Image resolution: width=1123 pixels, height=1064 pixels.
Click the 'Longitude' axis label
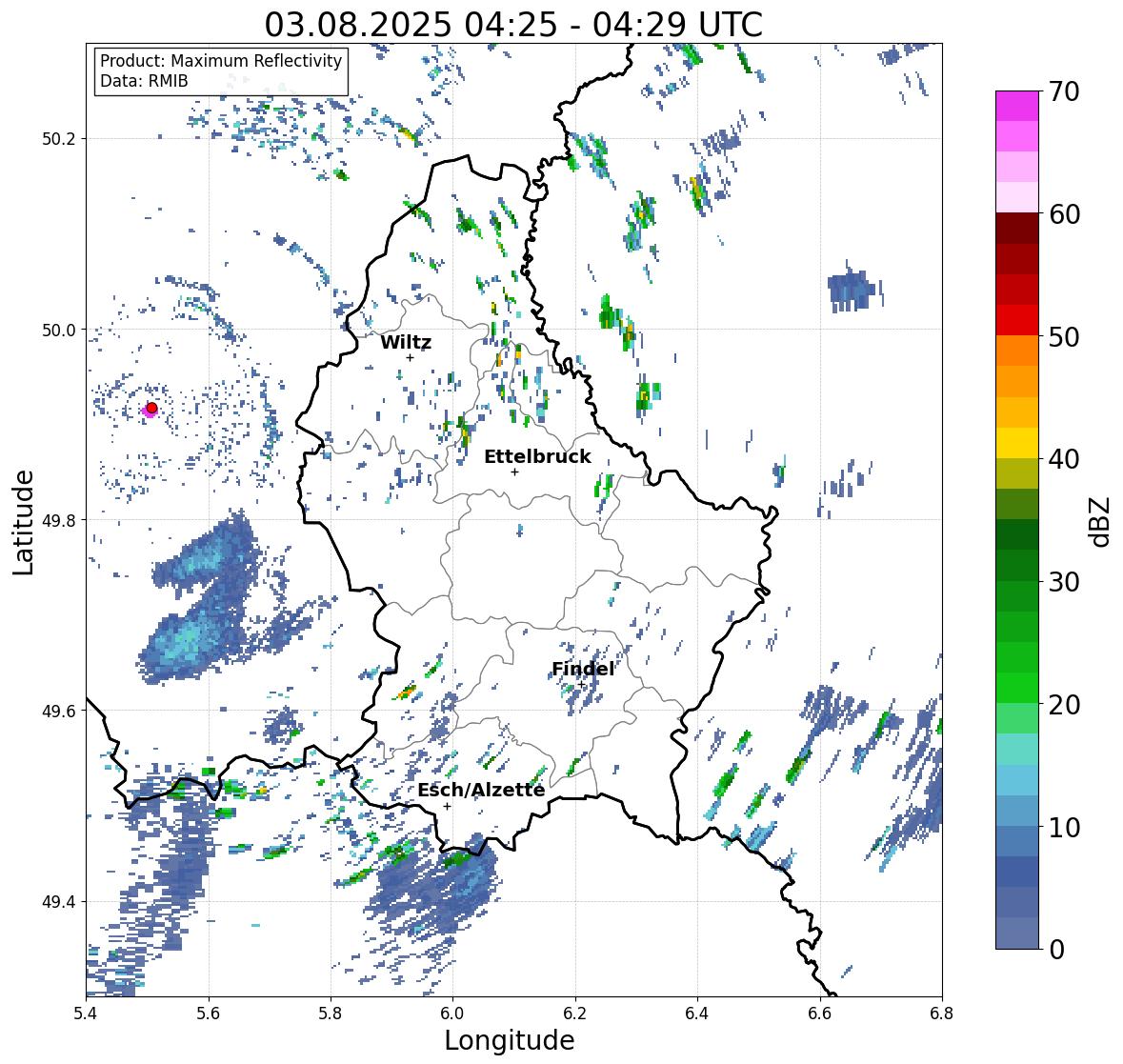(x=510, y=1040)
